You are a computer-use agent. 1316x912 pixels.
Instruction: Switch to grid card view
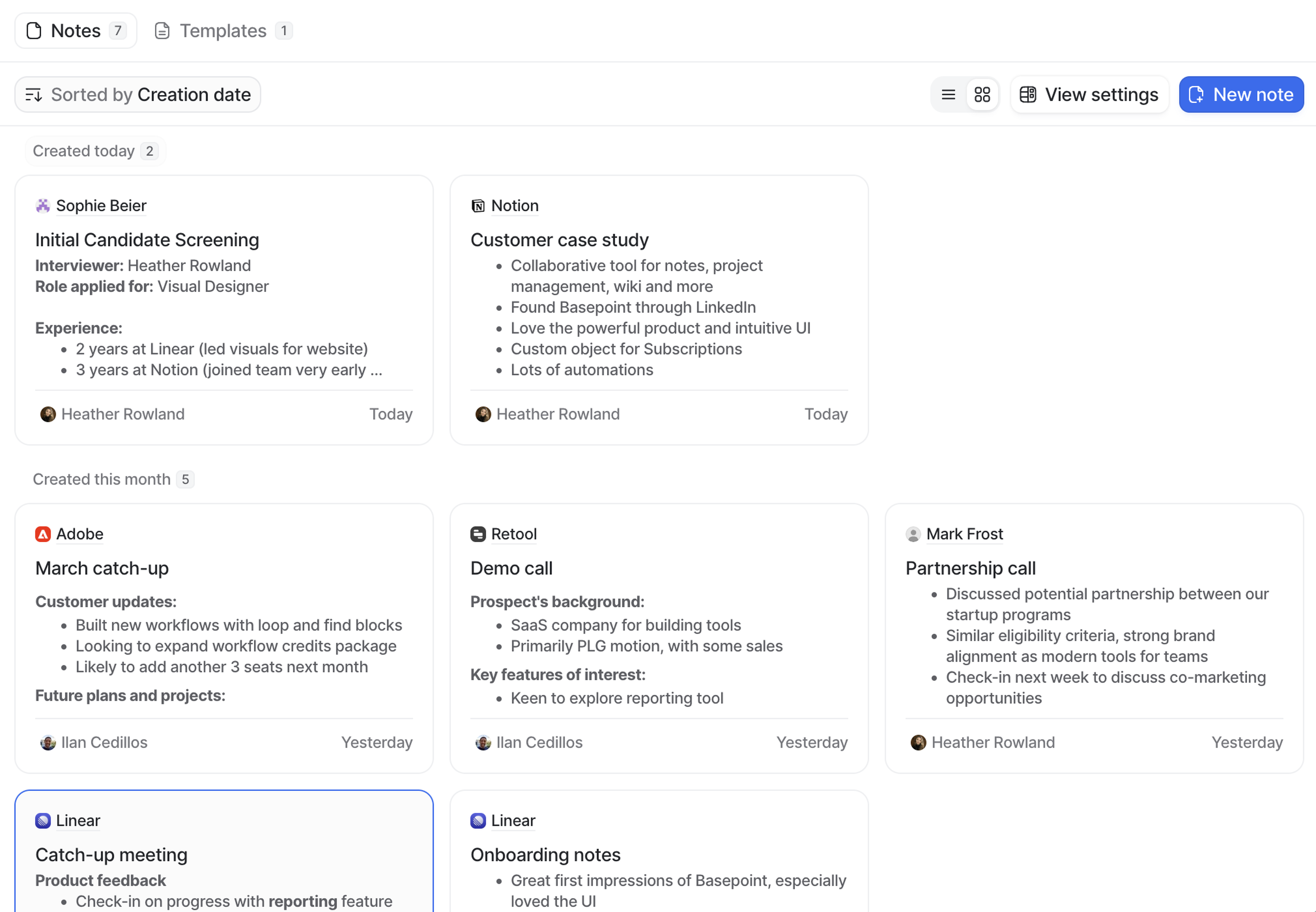click(x=982, y=95)
